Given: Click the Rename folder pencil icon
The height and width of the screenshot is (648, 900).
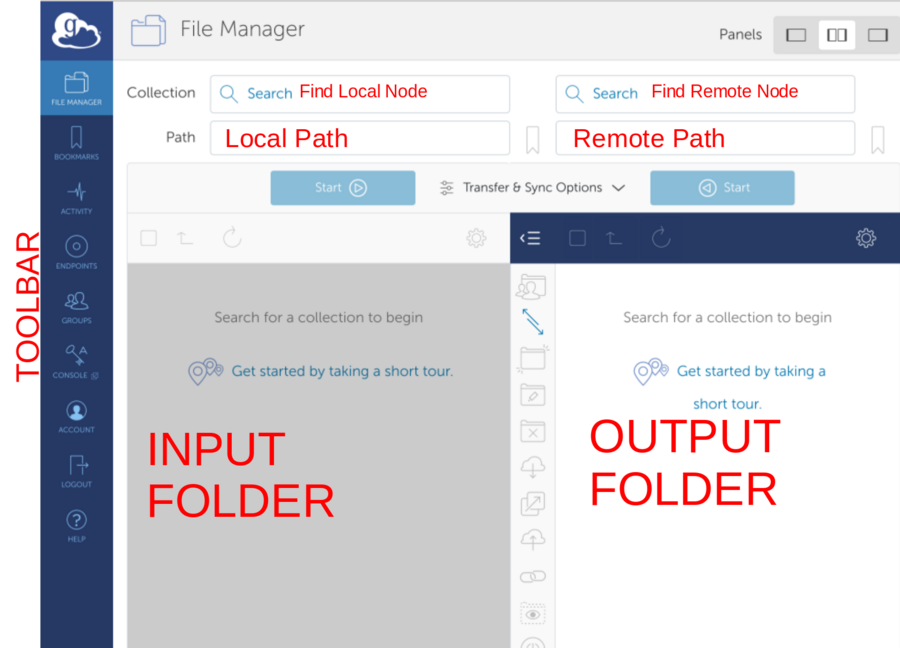Looking at the screenshot, I should (533, 395).
